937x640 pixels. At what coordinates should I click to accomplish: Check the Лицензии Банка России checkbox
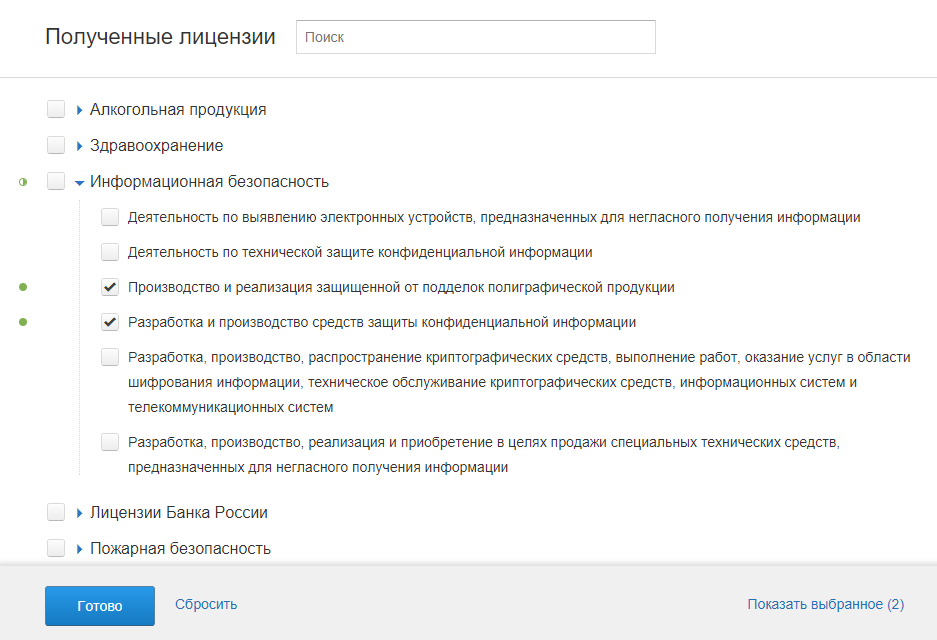click(56, 513)
